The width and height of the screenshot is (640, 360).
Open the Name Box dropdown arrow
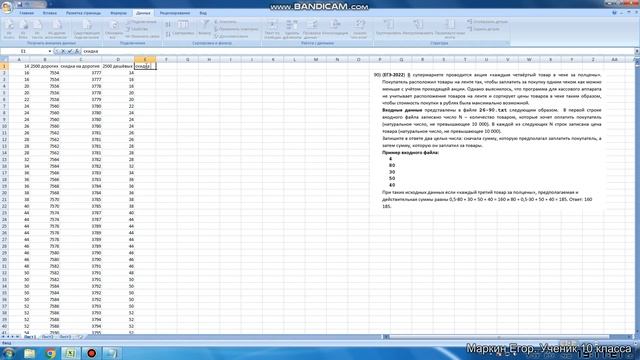(x=50, y=51)
